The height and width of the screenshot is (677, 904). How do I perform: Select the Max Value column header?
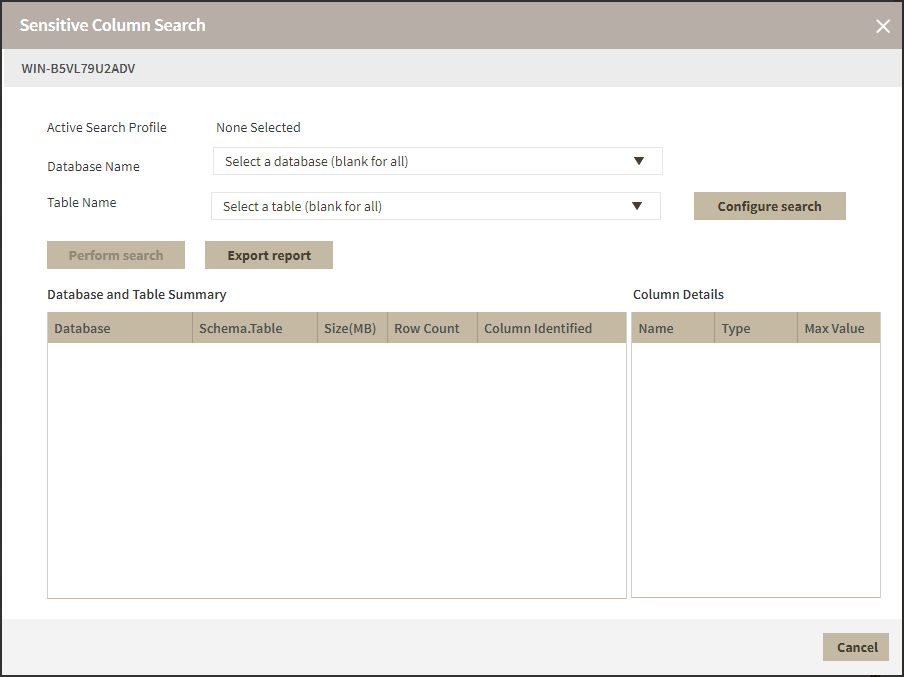(838, 328)
